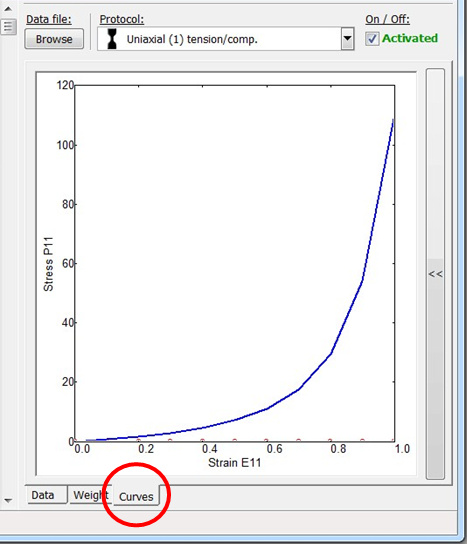Toggle the Activated checkbox
This screenshot has width=467, height=544.
pyautogui.click(x=372, y=39)
